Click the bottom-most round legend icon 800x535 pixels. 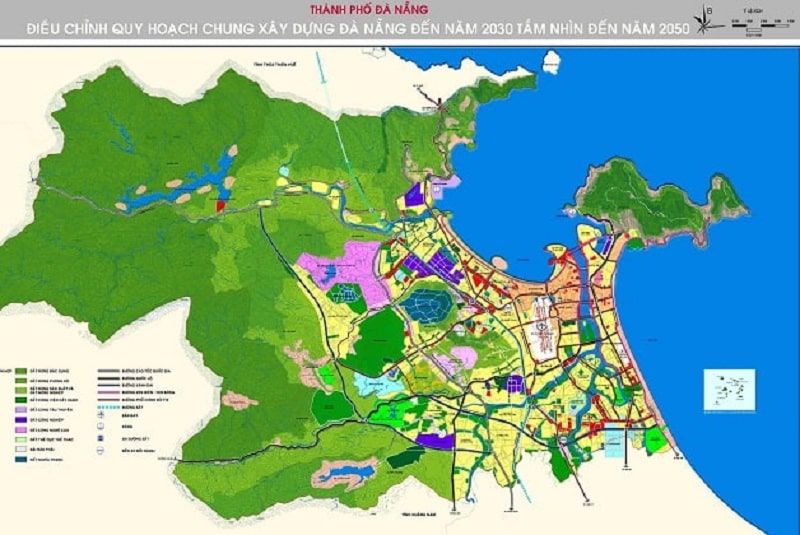pos(100,451)
